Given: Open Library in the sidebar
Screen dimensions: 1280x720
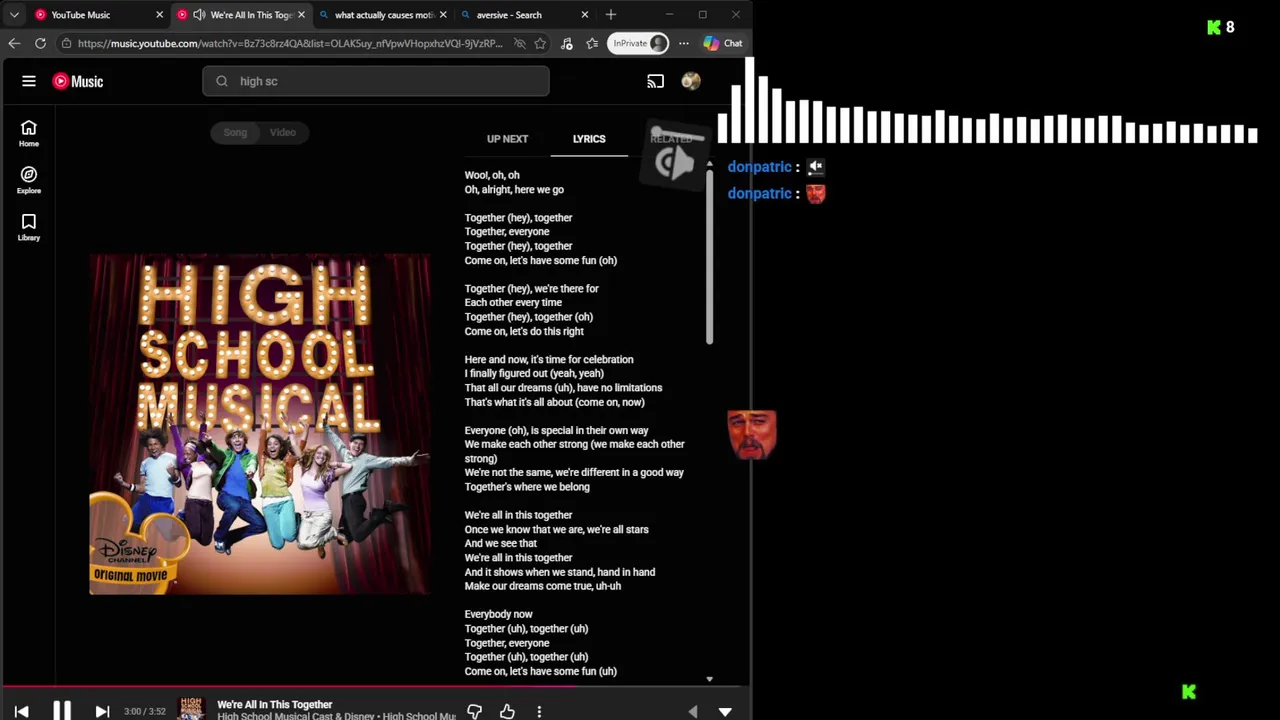Looking at the screenshot, I should click(x=29, y=227).
